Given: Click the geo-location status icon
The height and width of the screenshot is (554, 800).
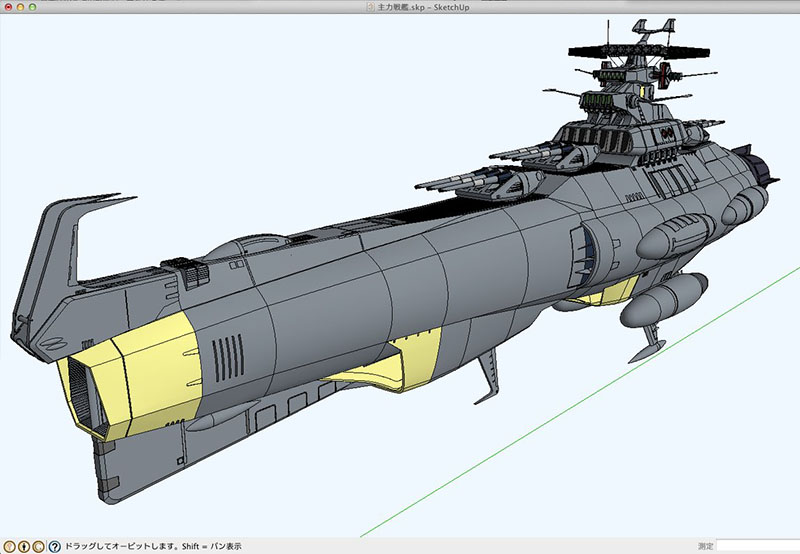Looking at the screenshot, I should [10, 546].
